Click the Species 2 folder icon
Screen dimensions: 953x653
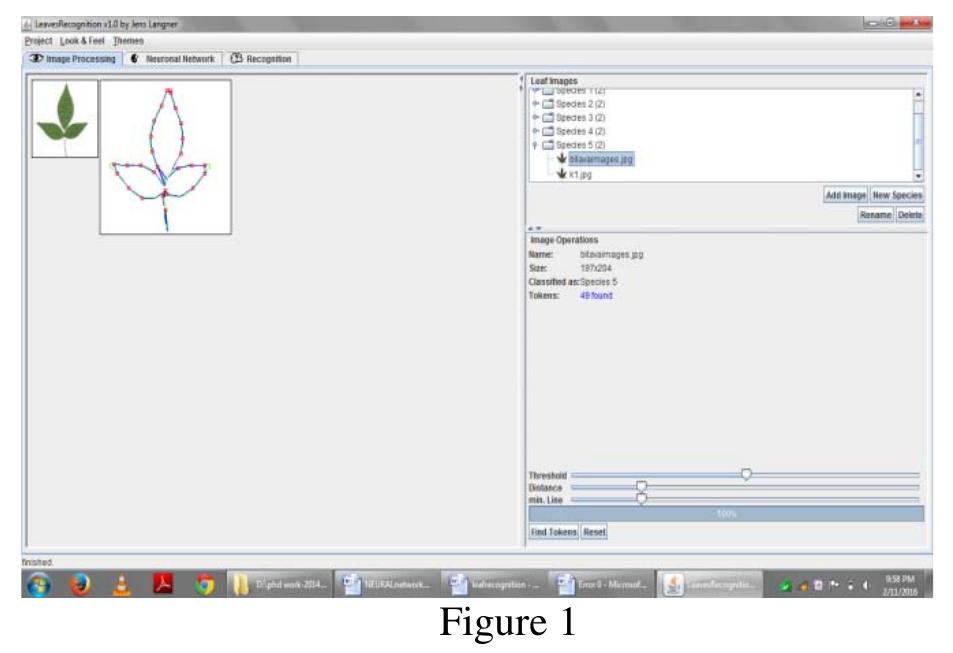click(x=548, y=104)
